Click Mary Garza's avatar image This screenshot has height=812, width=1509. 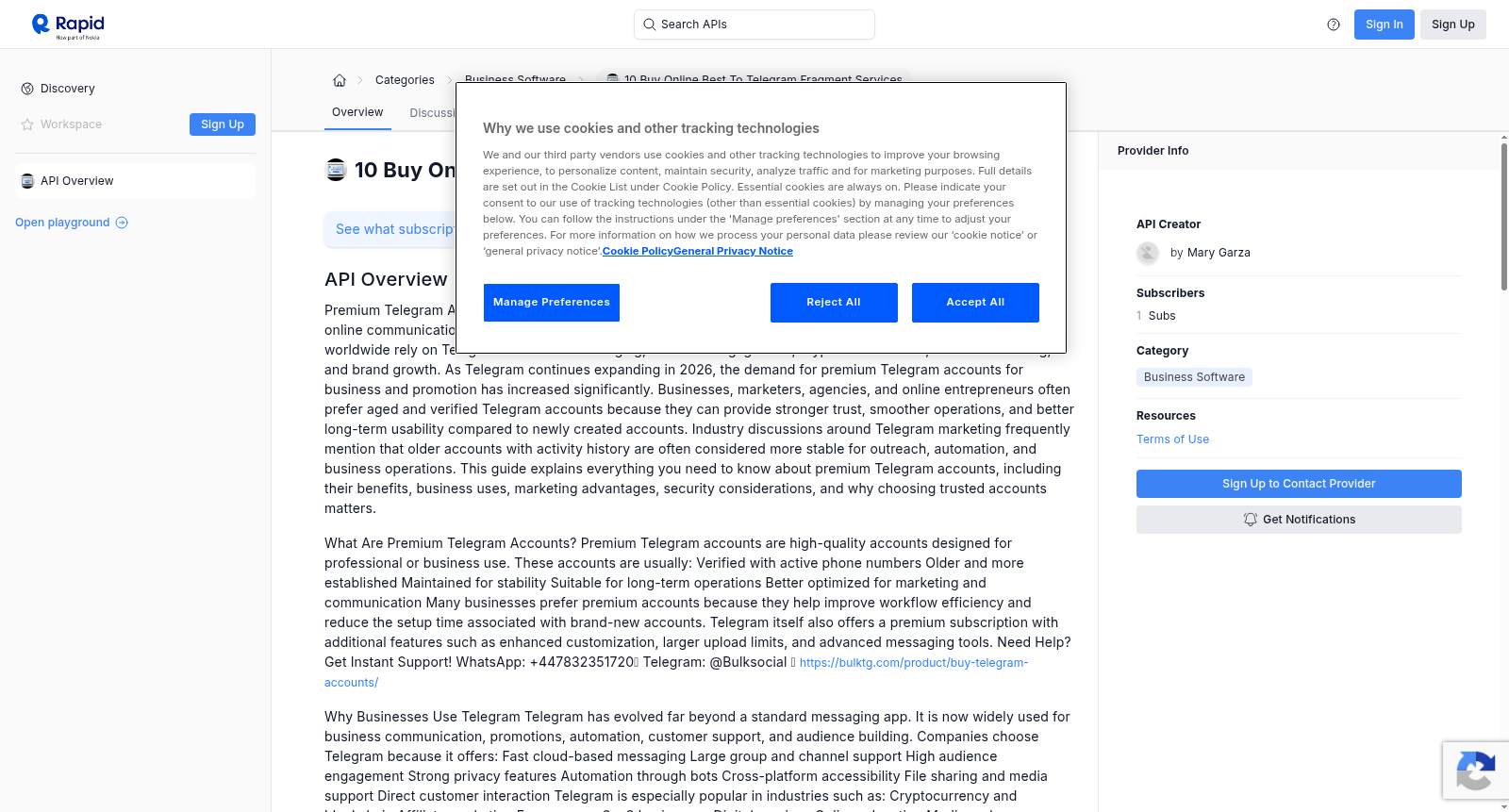(x=1148, y=253)
